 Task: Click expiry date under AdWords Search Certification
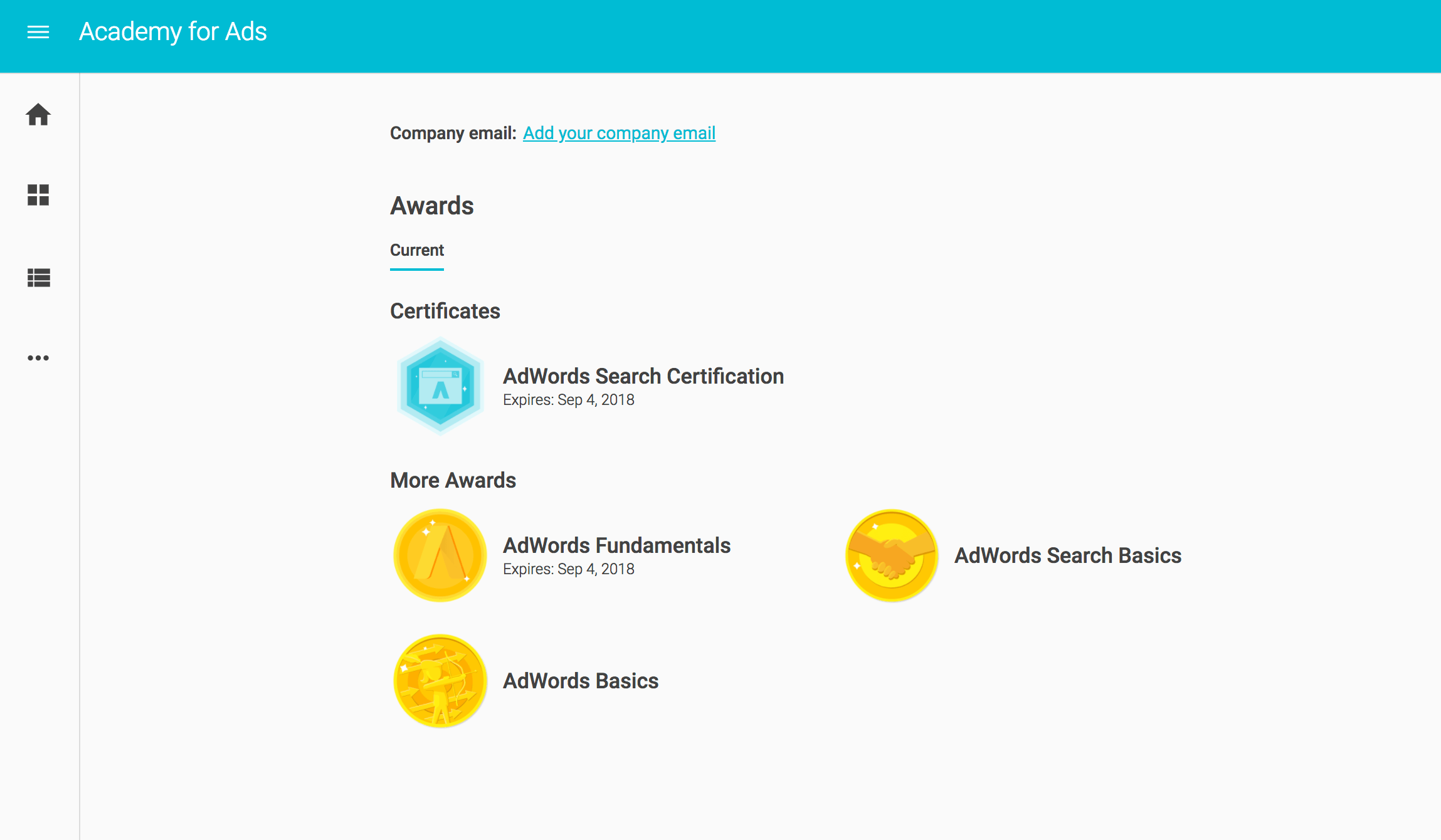[x=569, y=400]
